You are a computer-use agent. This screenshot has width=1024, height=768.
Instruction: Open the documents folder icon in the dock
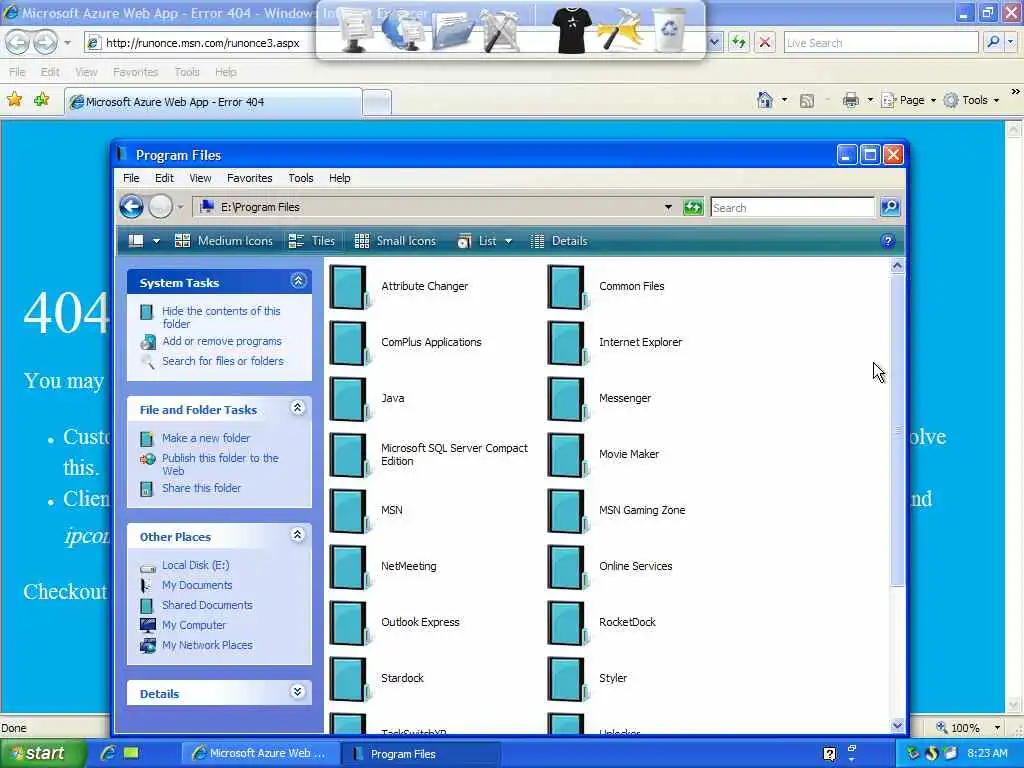point(453,31)
